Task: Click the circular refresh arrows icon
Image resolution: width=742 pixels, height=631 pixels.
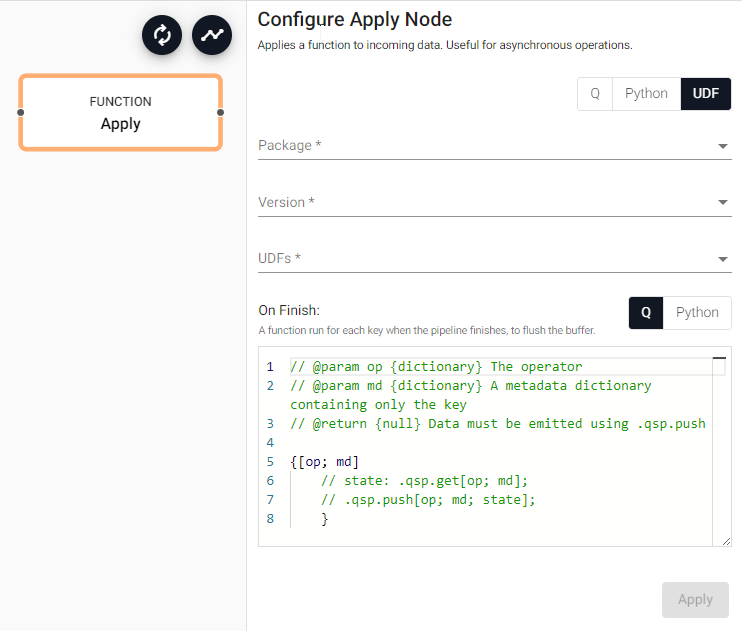Action: [162, 35]
